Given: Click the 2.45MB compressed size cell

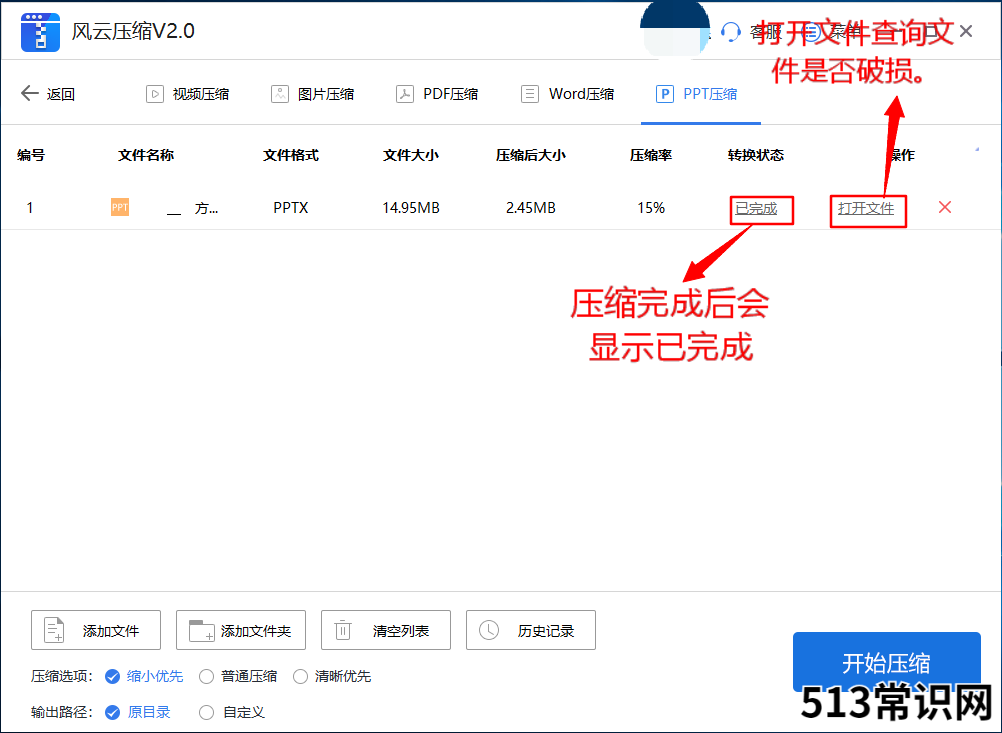Looking at the screenshot, I should point(531,208).
